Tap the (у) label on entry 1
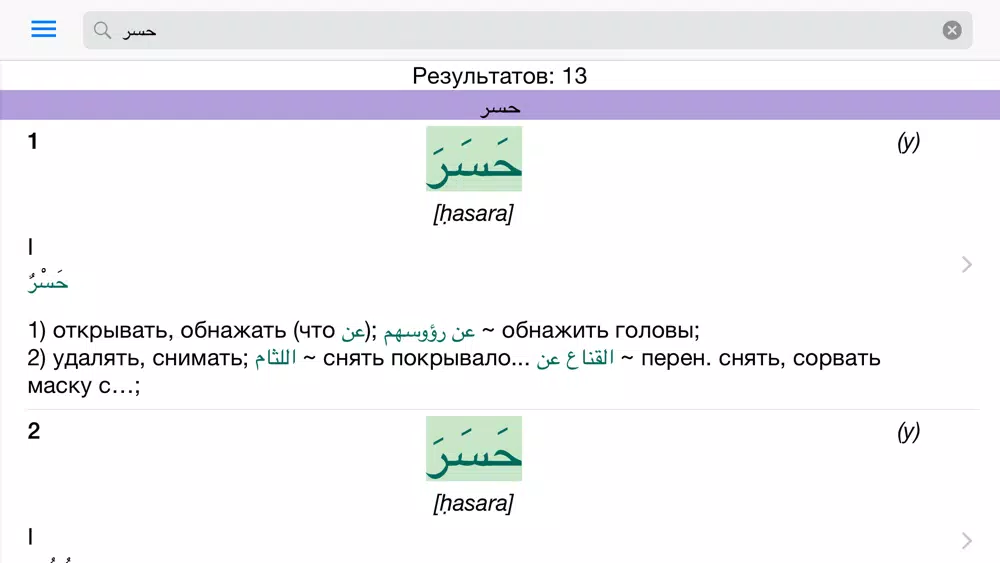1000x563 pixels. click(908, 142)
